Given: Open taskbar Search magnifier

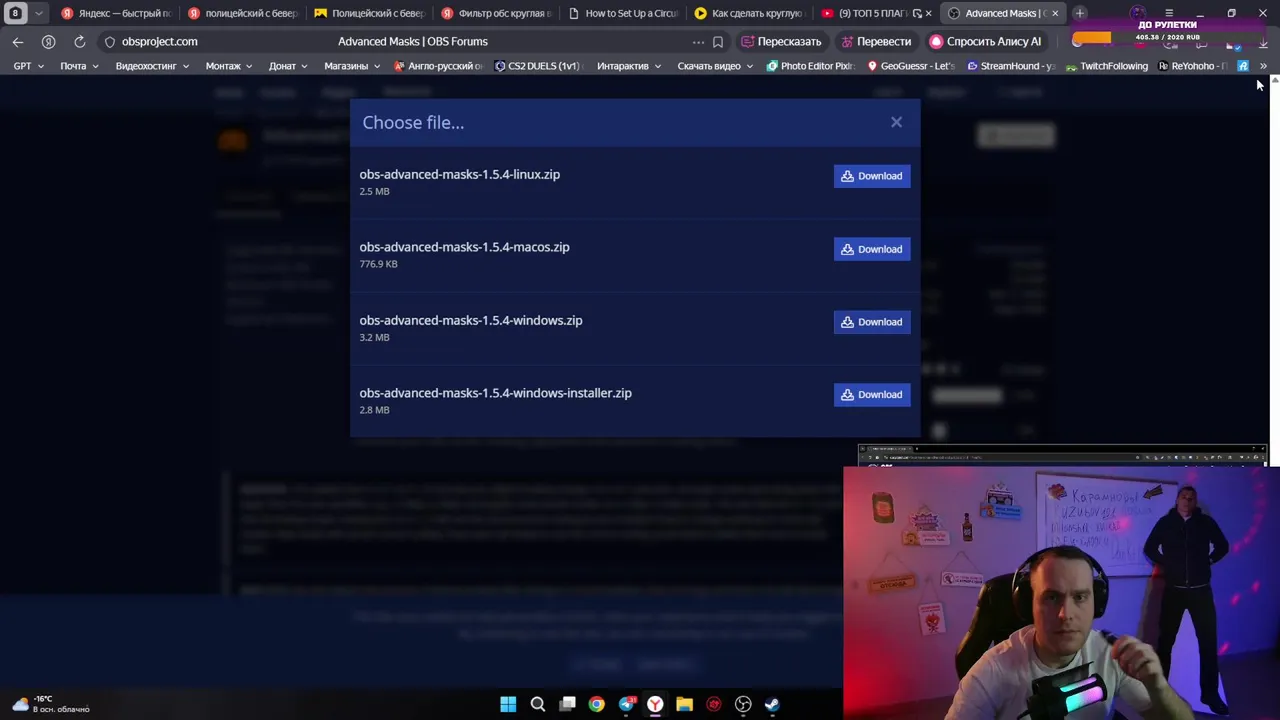Looking at the screenshot, I should 538,704.
